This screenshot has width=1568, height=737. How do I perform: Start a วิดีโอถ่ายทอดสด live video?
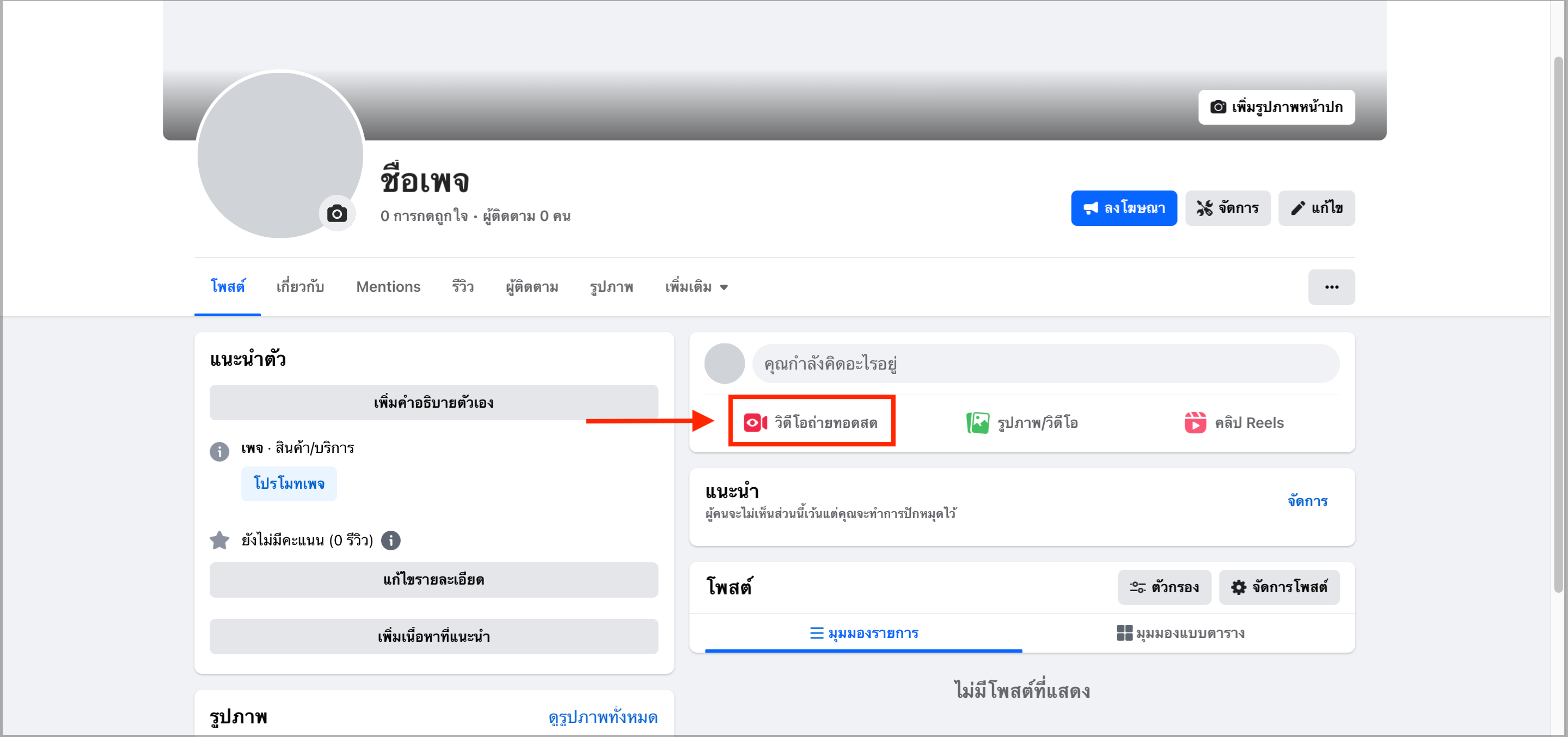coord(811,422)
